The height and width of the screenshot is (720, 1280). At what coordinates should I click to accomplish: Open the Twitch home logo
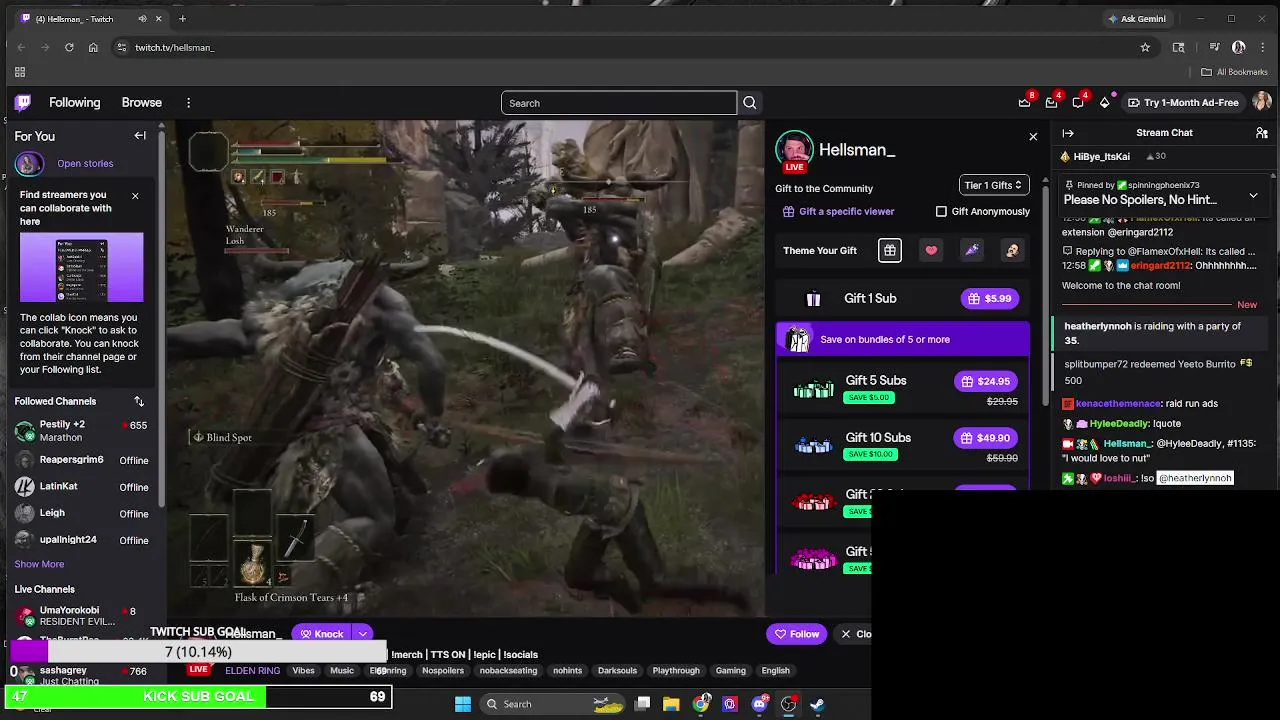(23, 102)
